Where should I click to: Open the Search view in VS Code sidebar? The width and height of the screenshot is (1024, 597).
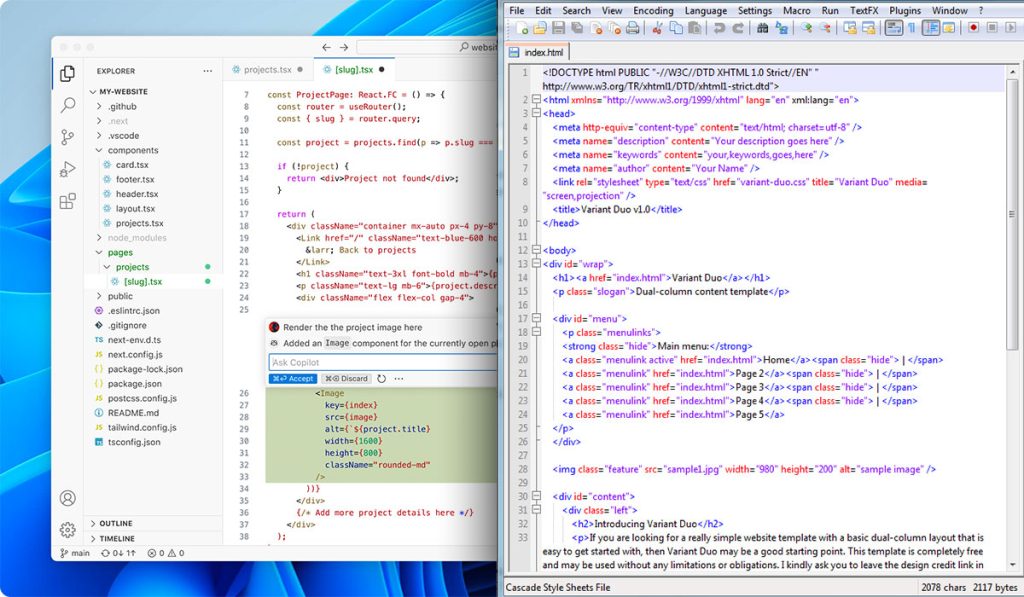(67, 105)
